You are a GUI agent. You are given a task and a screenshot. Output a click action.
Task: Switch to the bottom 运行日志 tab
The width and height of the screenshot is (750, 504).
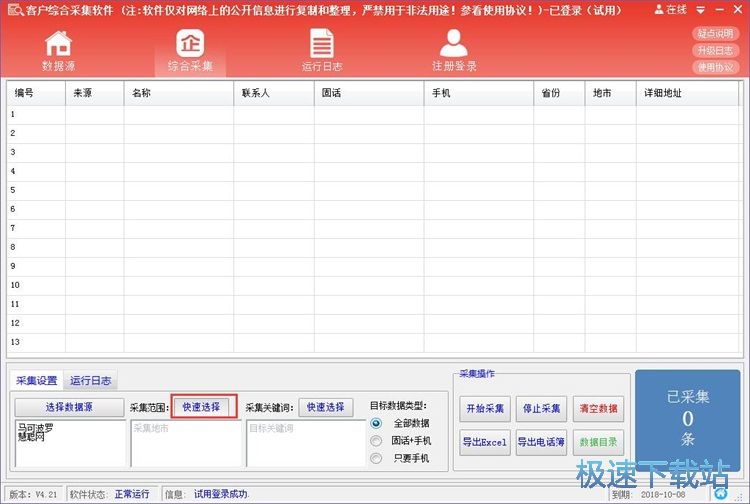pyautogui.click(x=90, y=381)
